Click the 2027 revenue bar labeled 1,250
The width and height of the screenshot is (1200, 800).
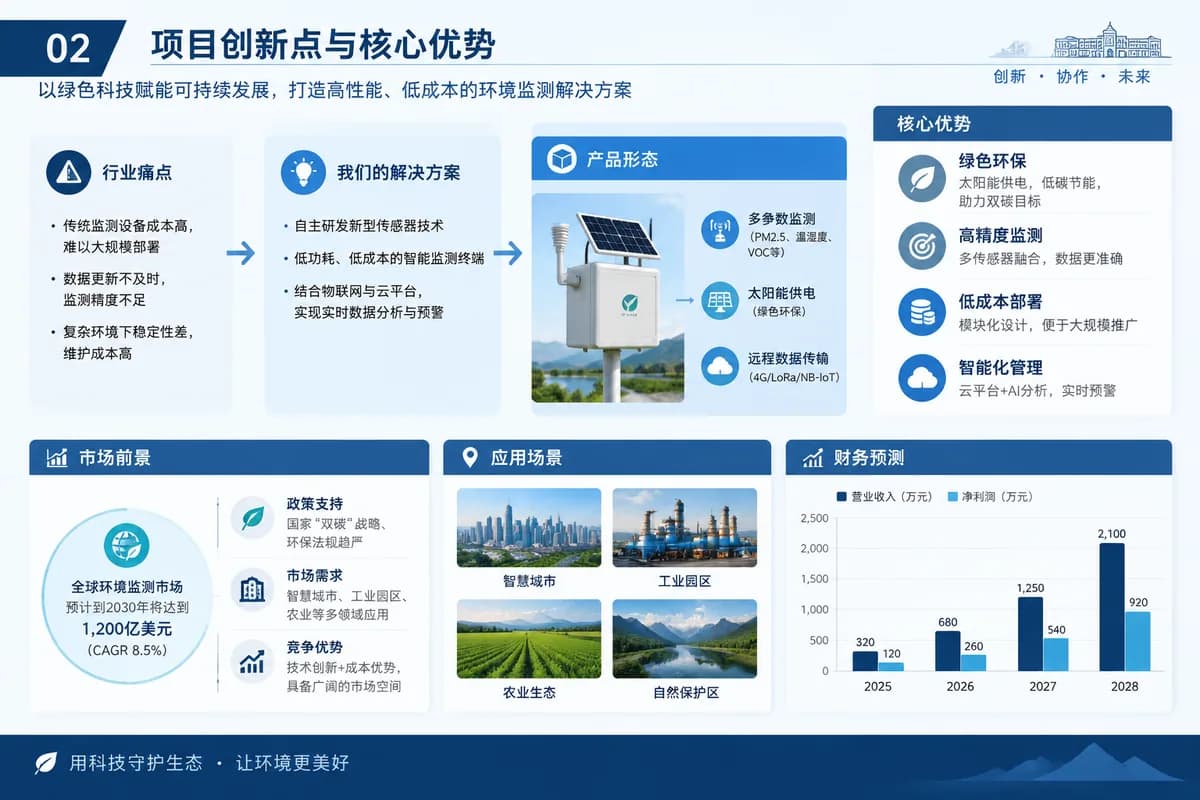pyautogui.click(x=1030, y=634)
